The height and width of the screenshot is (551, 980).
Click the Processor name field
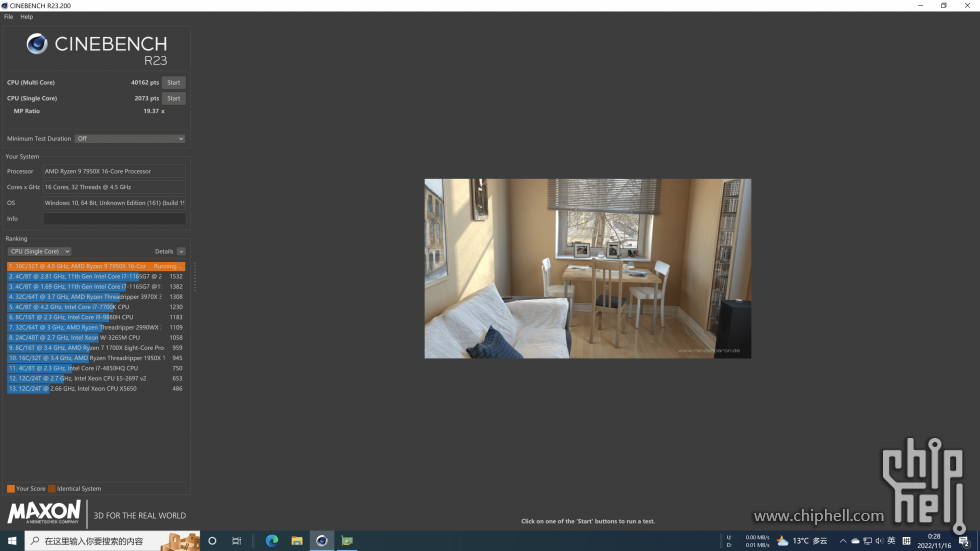pos(114,171)
